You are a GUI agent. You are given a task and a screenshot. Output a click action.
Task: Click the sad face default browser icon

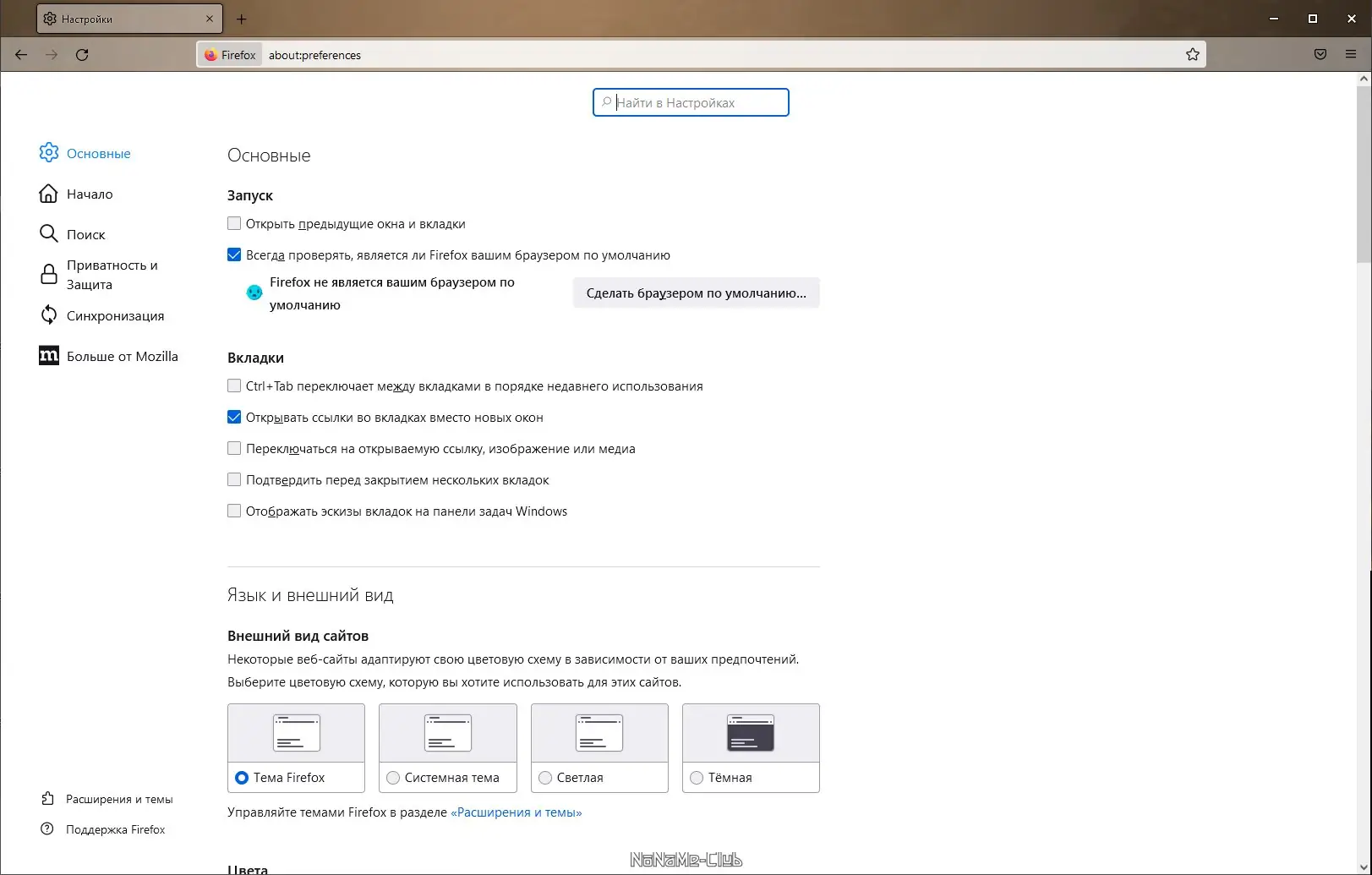click(254, 293)
